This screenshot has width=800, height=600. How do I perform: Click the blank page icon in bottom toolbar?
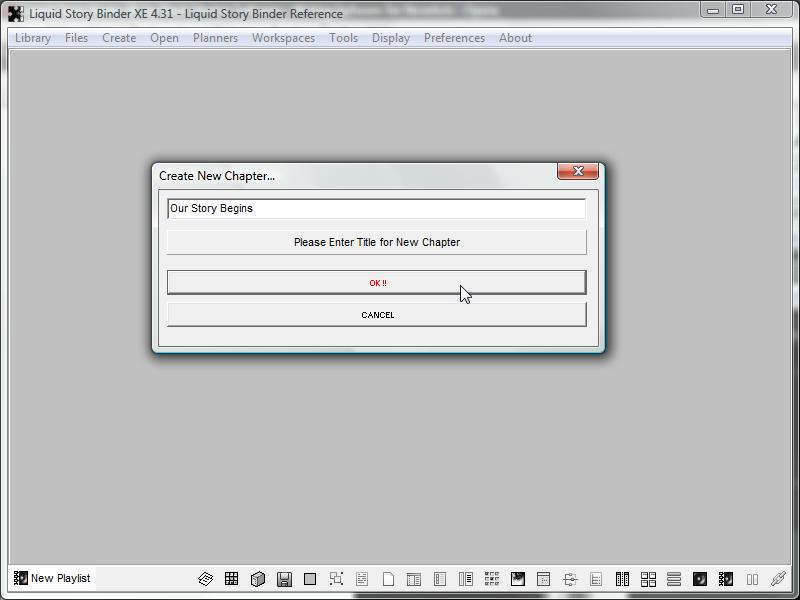pos(388,579)
